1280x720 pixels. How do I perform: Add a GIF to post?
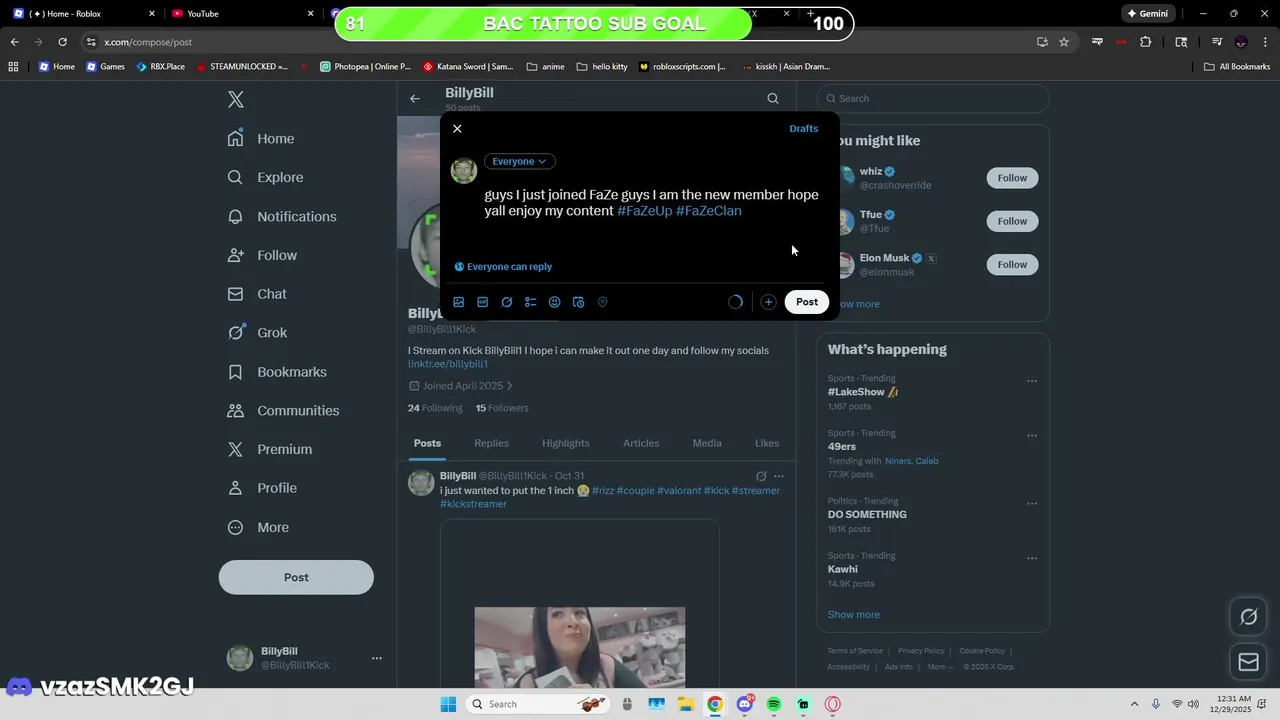483,302
